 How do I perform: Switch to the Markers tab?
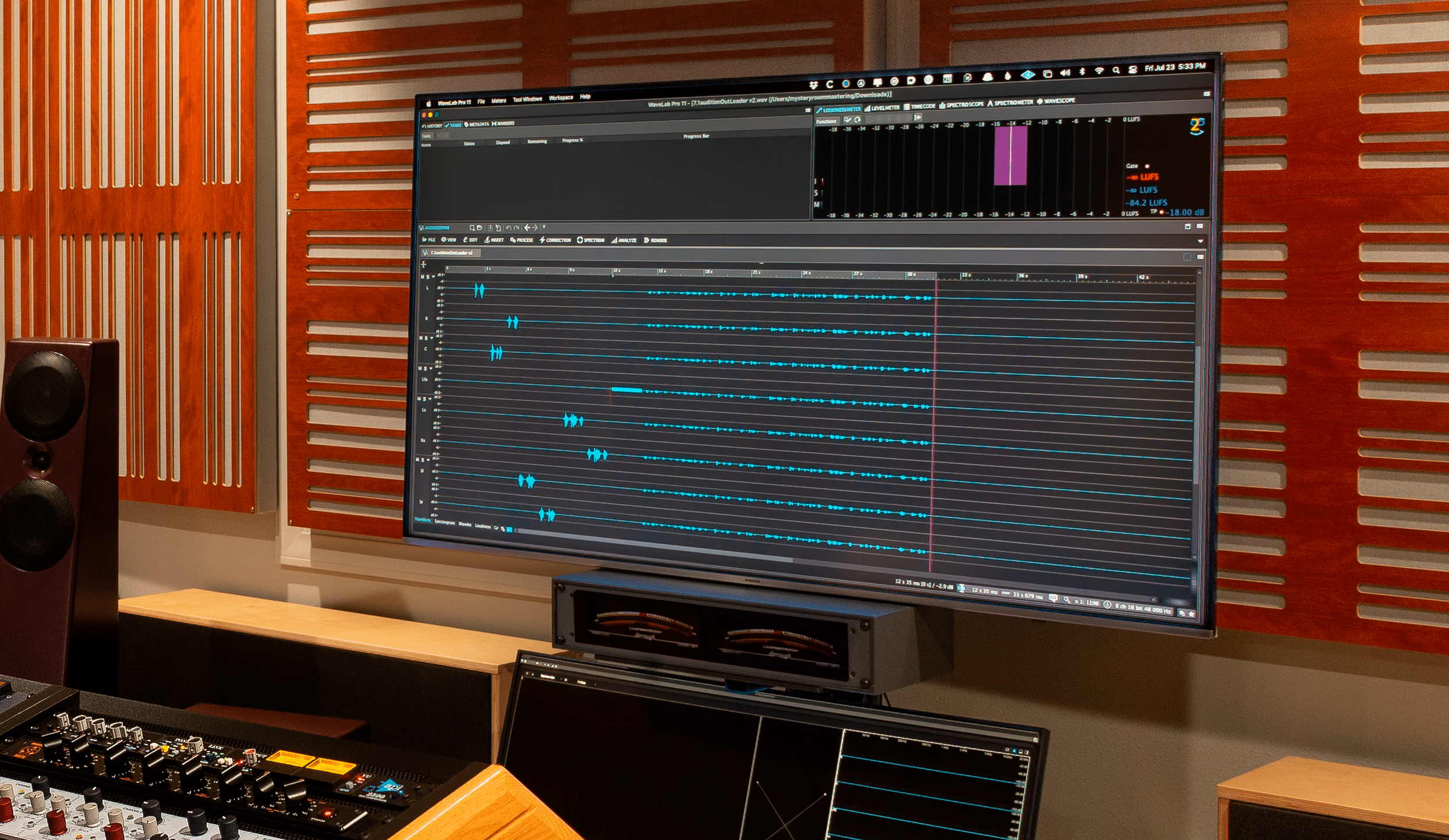[504, 123]
